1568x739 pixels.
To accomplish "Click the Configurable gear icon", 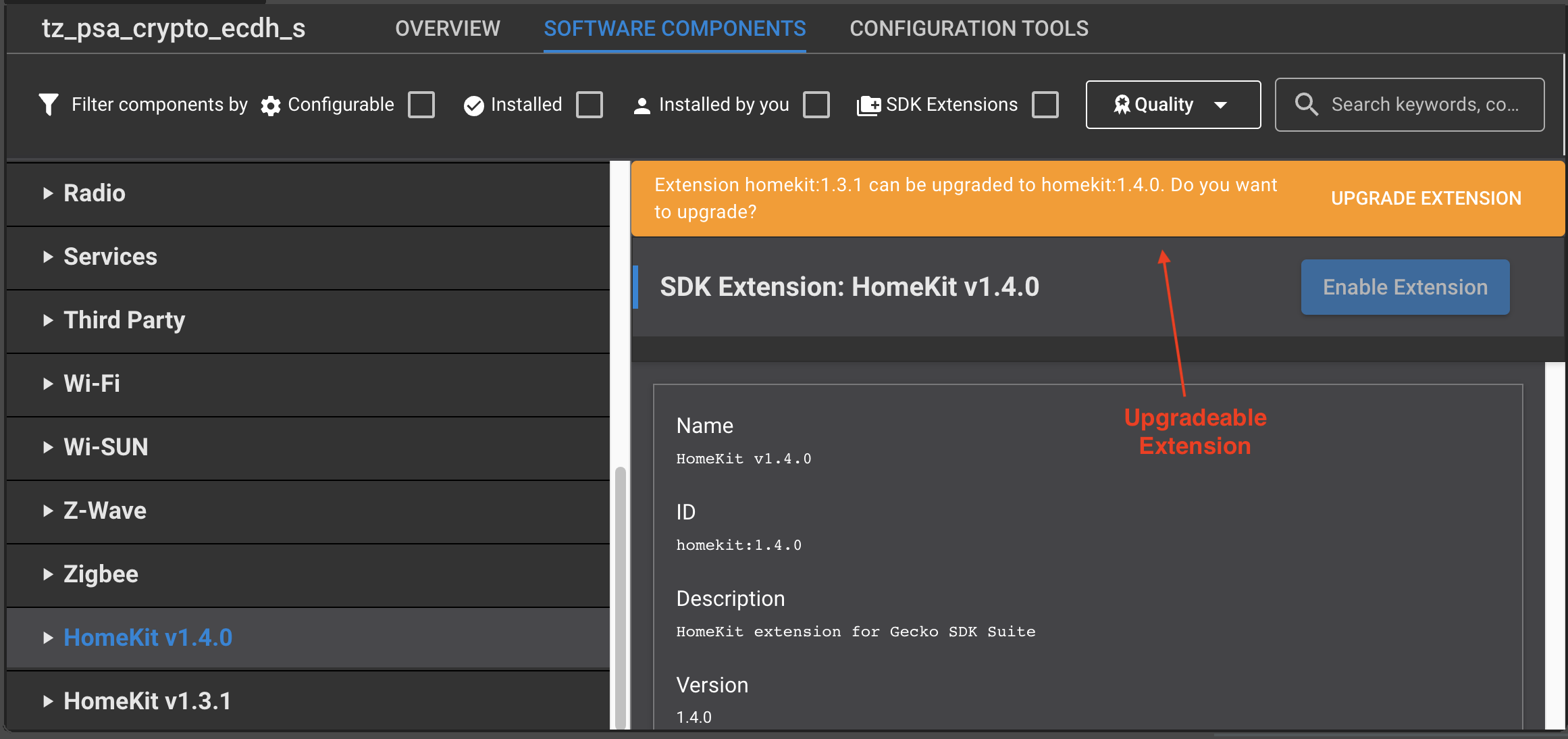I will [x=270, y=105].
